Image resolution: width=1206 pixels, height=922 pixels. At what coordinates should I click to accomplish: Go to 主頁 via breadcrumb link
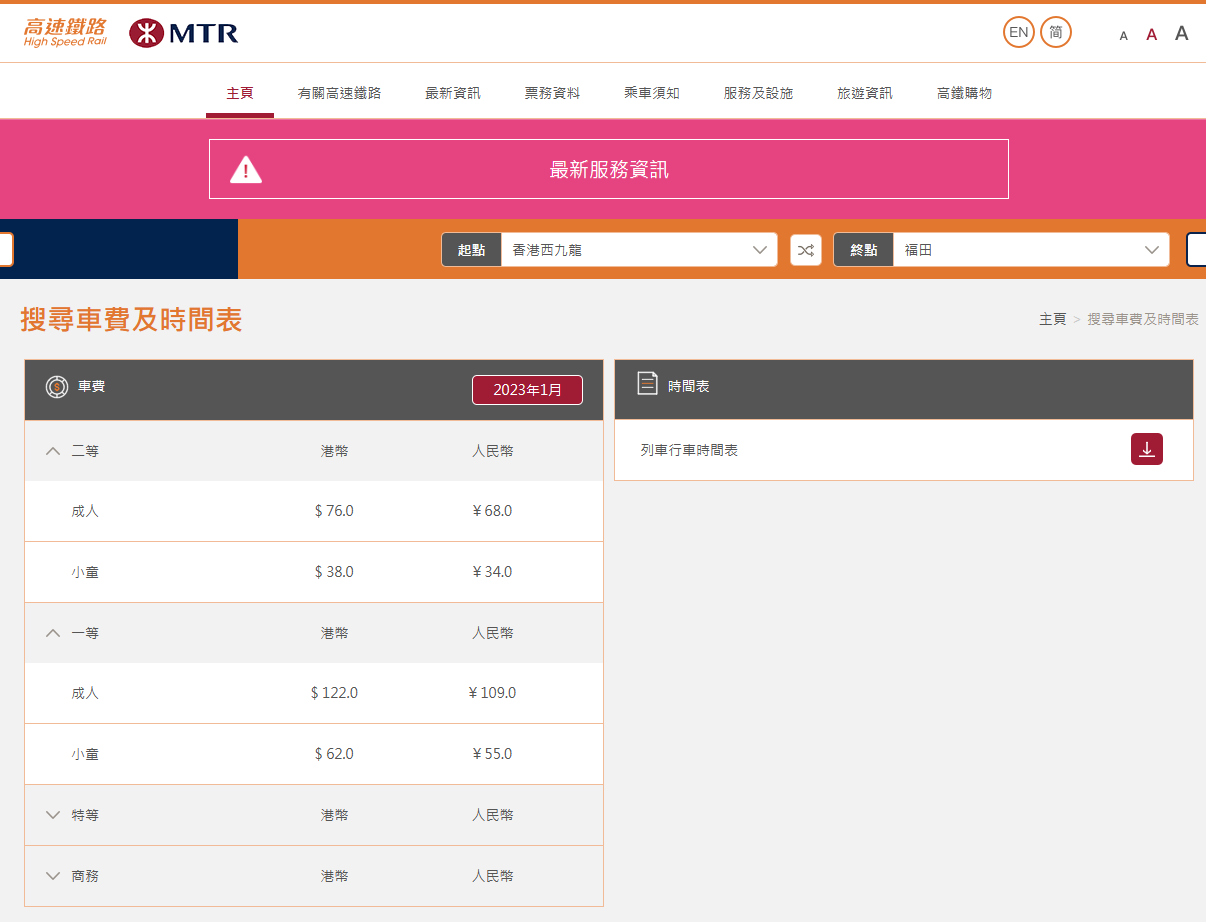(x=1052, y=319)
